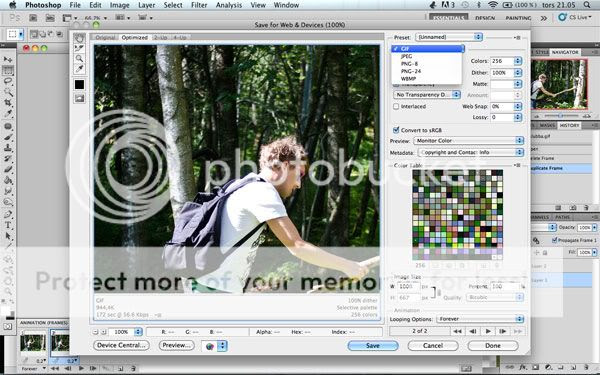
Task: Play the animation in the dialog
Action: pos(488,331)
